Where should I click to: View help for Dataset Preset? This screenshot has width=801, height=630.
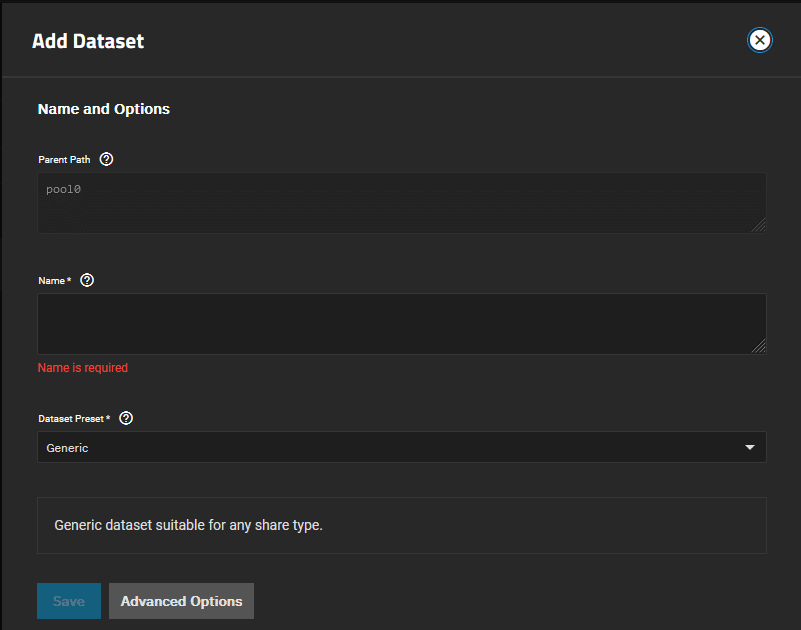[126, 418]
